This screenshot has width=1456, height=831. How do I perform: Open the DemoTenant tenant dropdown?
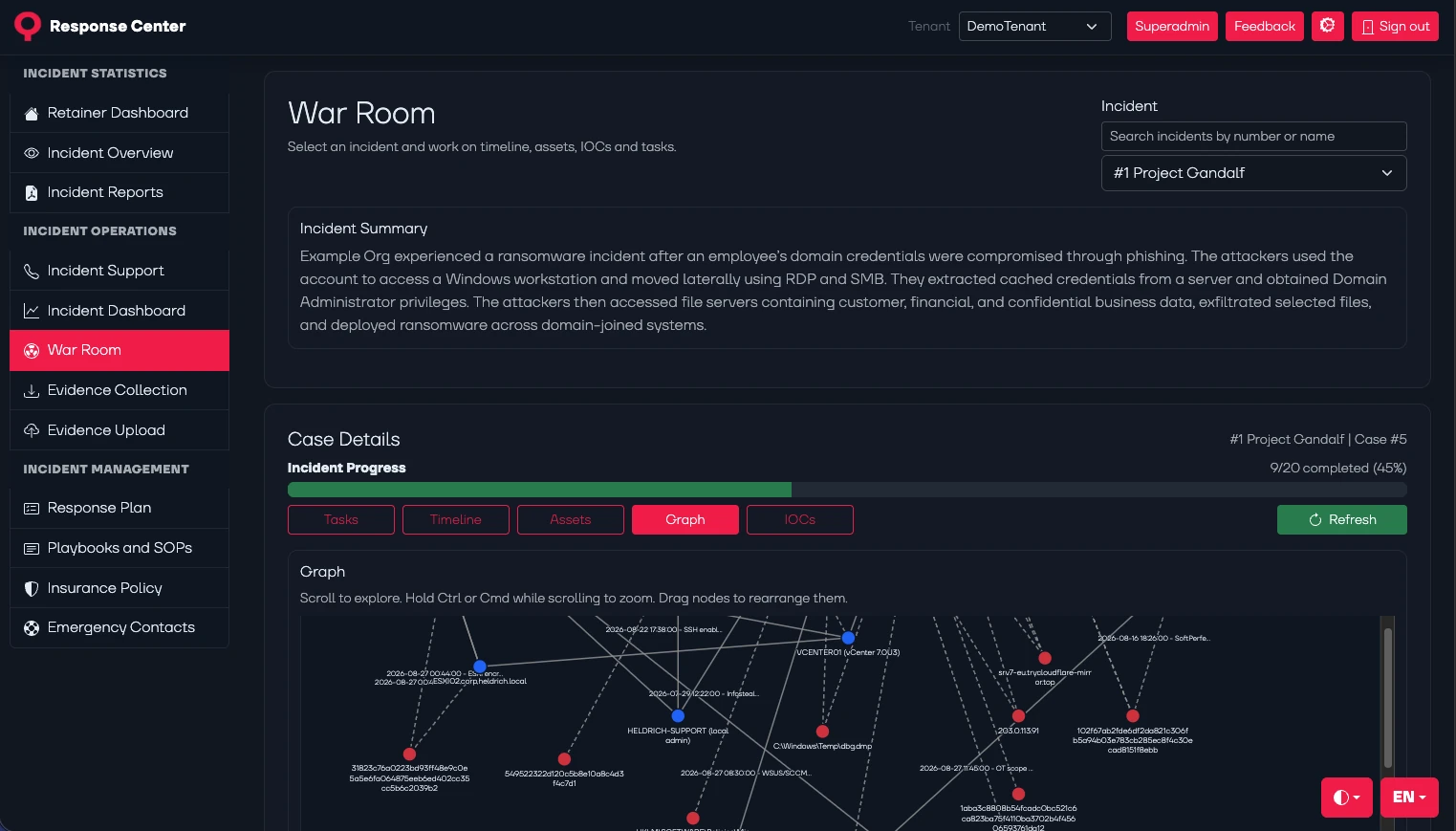tap(1034, 26)
